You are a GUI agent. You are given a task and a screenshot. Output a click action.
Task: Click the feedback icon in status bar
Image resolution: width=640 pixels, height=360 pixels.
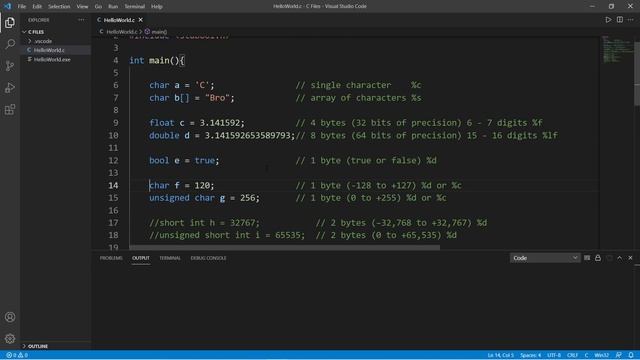click(619, 355)
